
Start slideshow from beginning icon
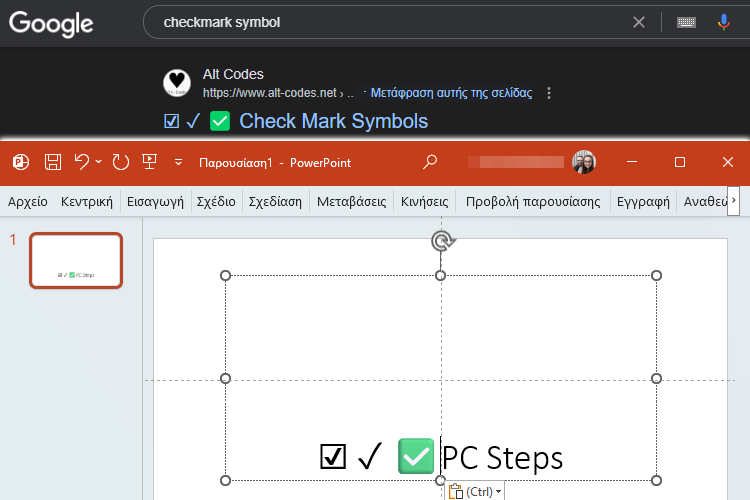click(x=150, y=162)
